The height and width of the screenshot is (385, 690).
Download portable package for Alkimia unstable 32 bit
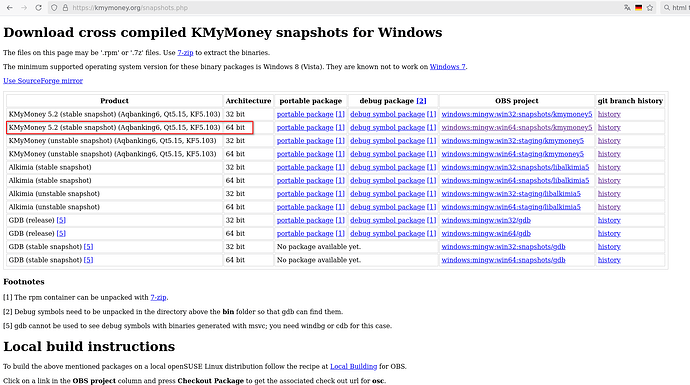pos(305,194)
